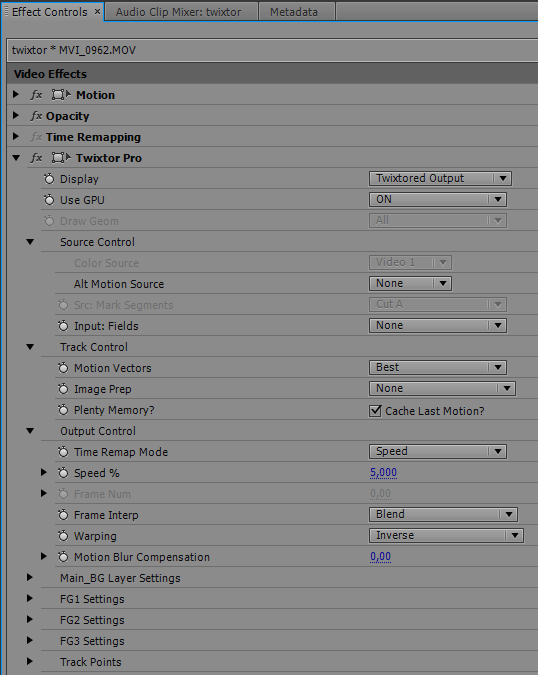
Task: Switch to the Metadata tab
Action: [297, 12]
